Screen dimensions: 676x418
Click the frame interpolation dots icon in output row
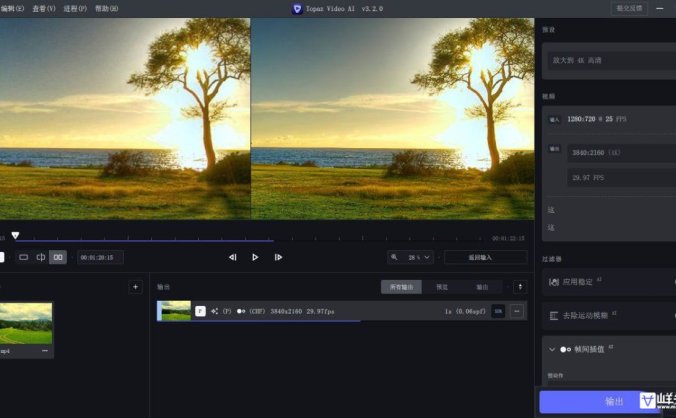pos(241,311)
